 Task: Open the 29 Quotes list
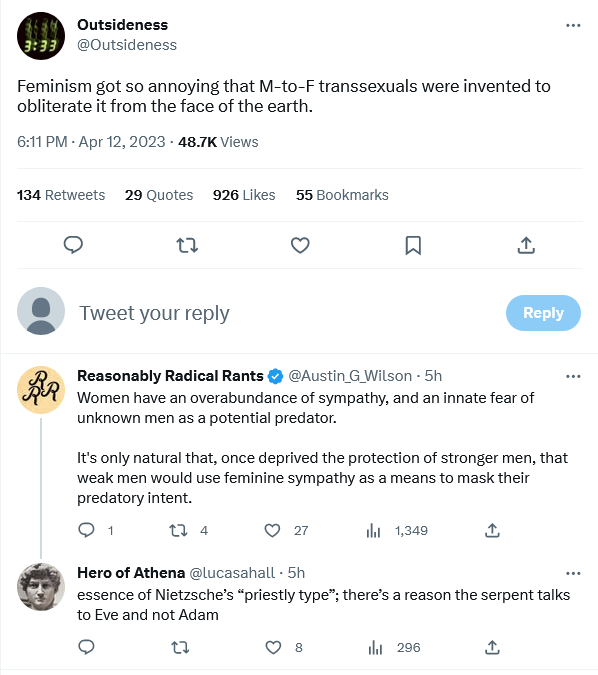159,195
